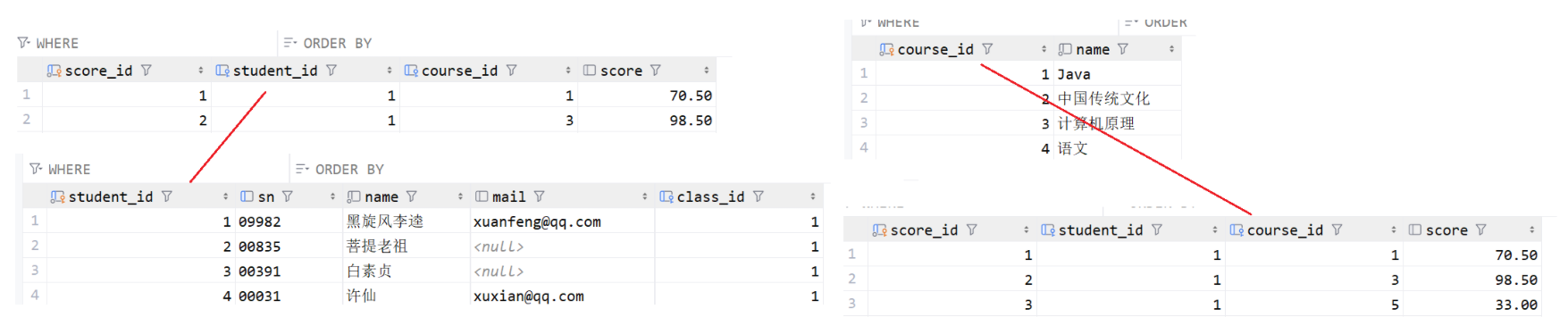The image size is (1568, 334).
Task: Toggle sort arrows on course table name column
Action: (1171, 49)
